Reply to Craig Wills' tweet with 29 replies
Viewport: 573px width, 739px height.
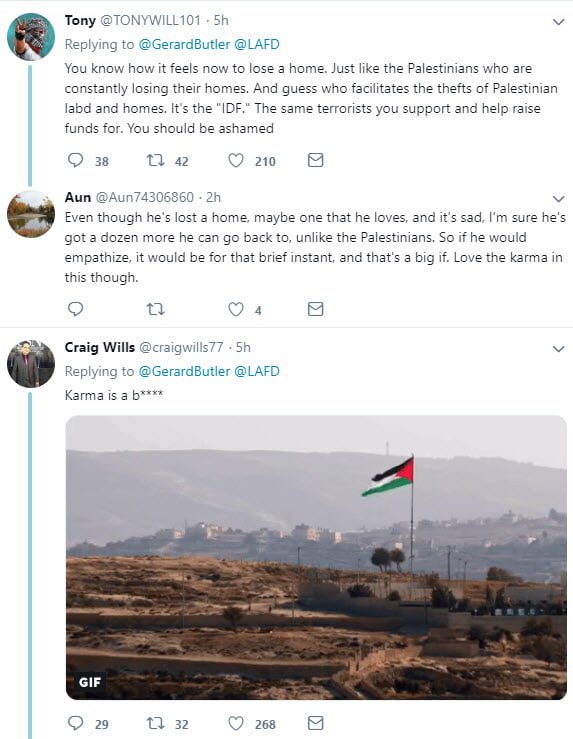click(75, 723)
